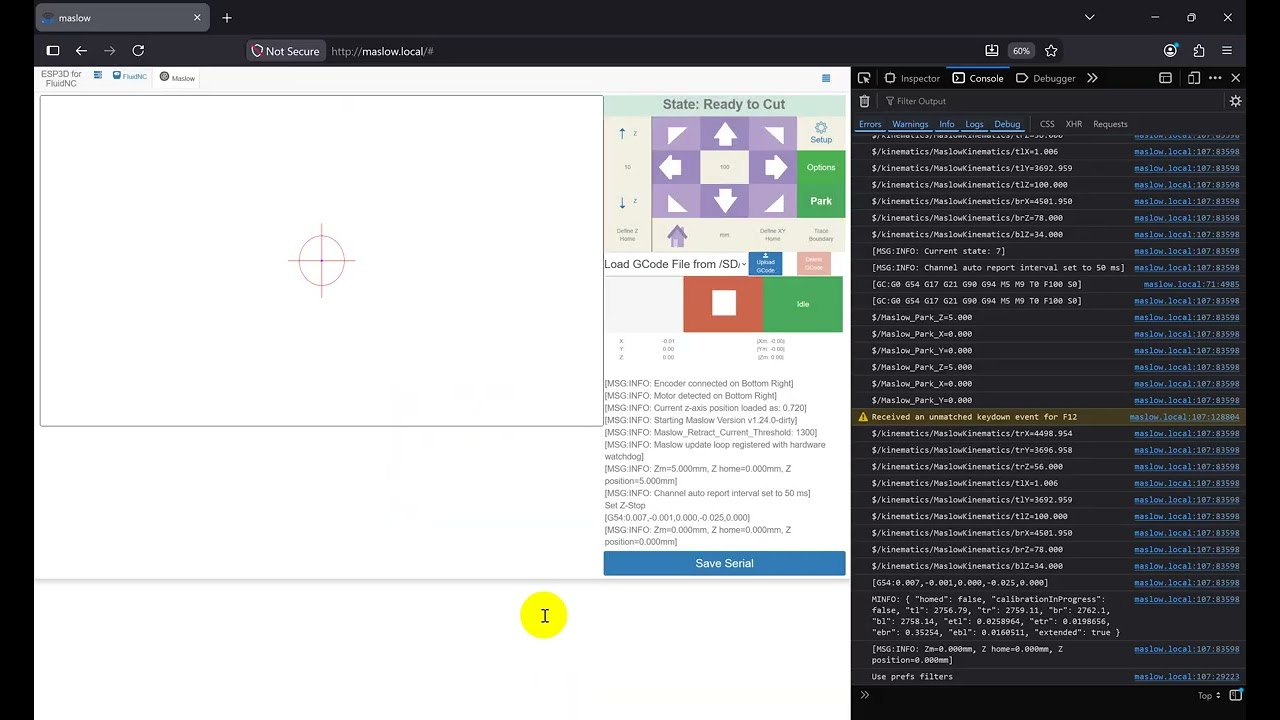This screenshot has width=1280, height=720.
Task: Open the web UI hamburger menu
Action: pos(826,78)
